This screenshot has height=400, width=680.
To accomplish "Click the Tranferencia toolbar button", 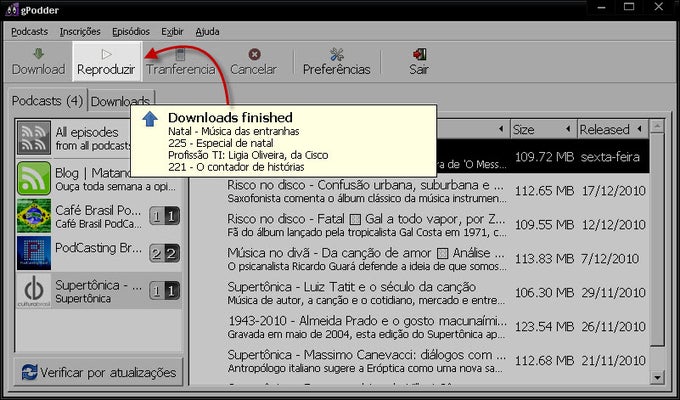I will point(180,62).
